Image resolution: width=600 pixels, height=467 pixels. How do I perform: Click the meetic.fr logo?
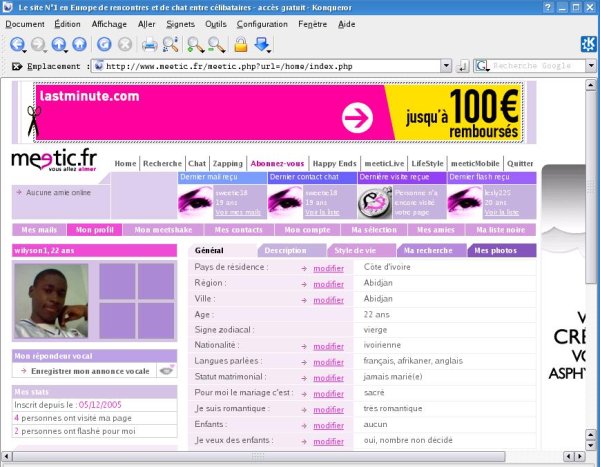[54, 160]
